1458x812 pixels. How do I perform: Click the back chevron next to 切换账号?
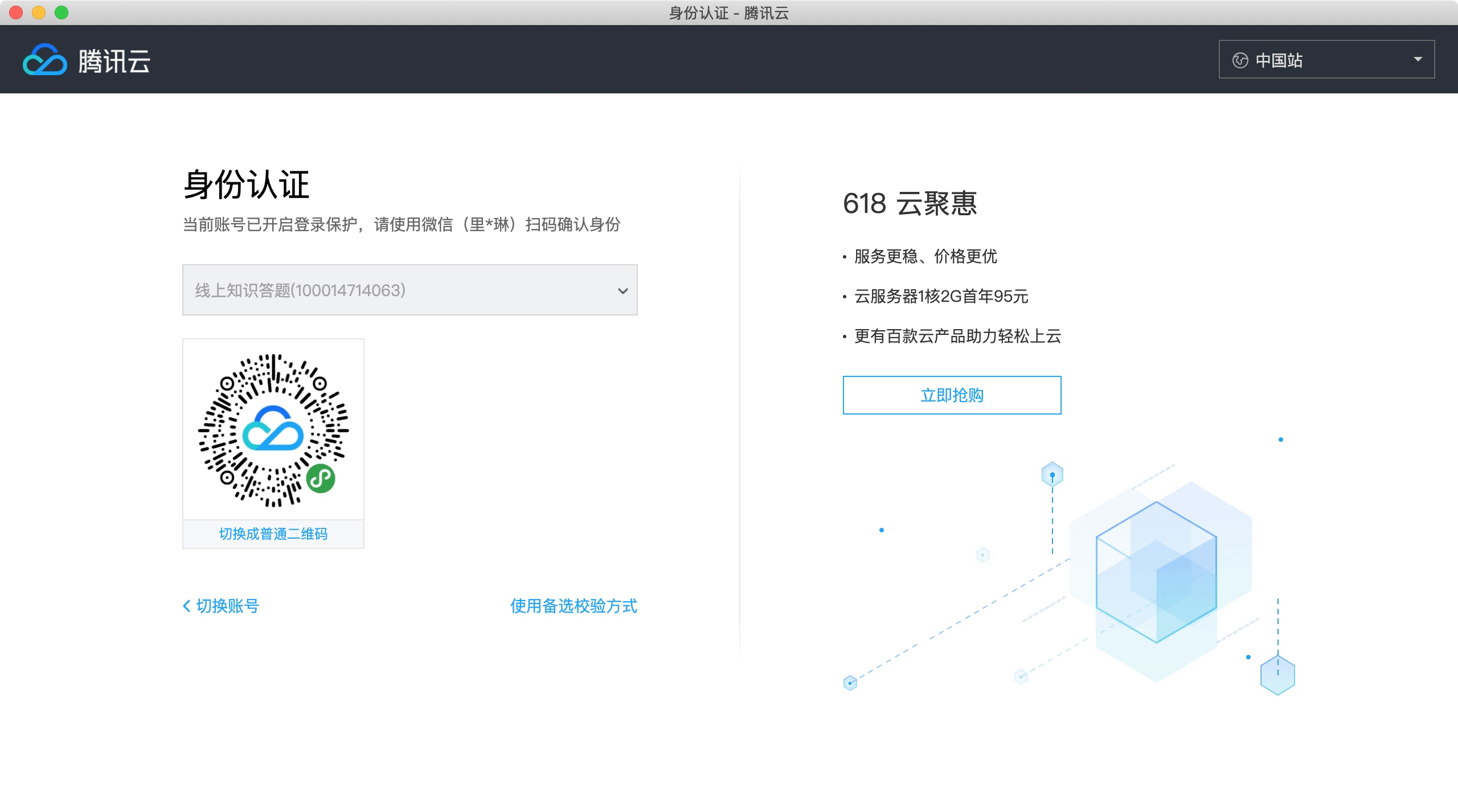coord(186,606)
